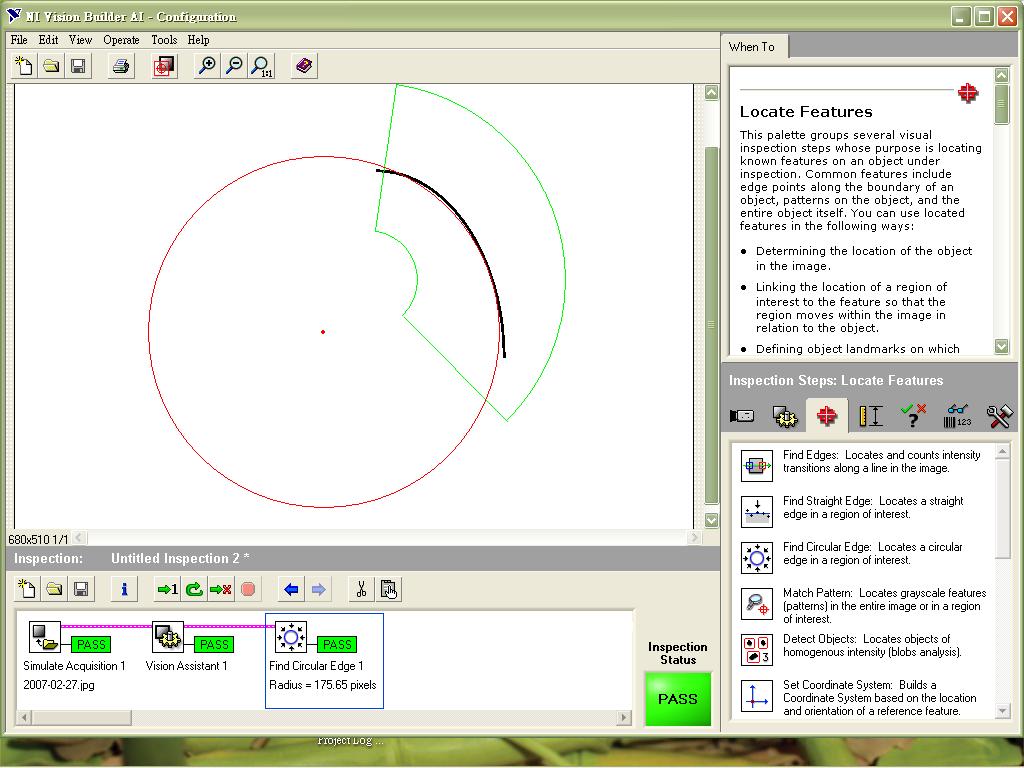Select the Find Circular Edge 1 step
The image size is (1024, 768).
click(324, 660)
